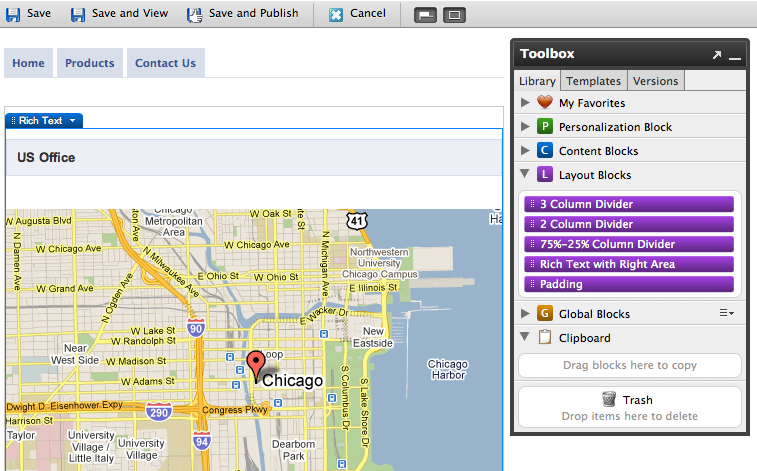Click the Trash can icon
757x471 pixels.
tap(609, 399)
